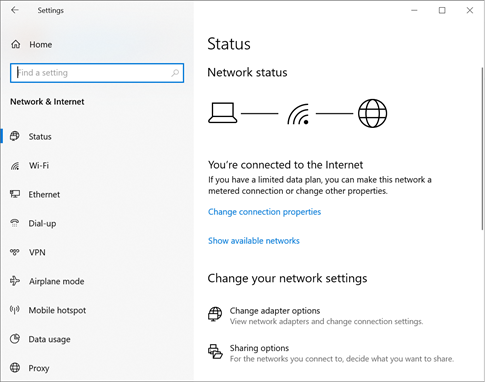This screenshot has height=382, width=485.
Task: Go to Mobile hotspot settings
Action: click(57, 311)
